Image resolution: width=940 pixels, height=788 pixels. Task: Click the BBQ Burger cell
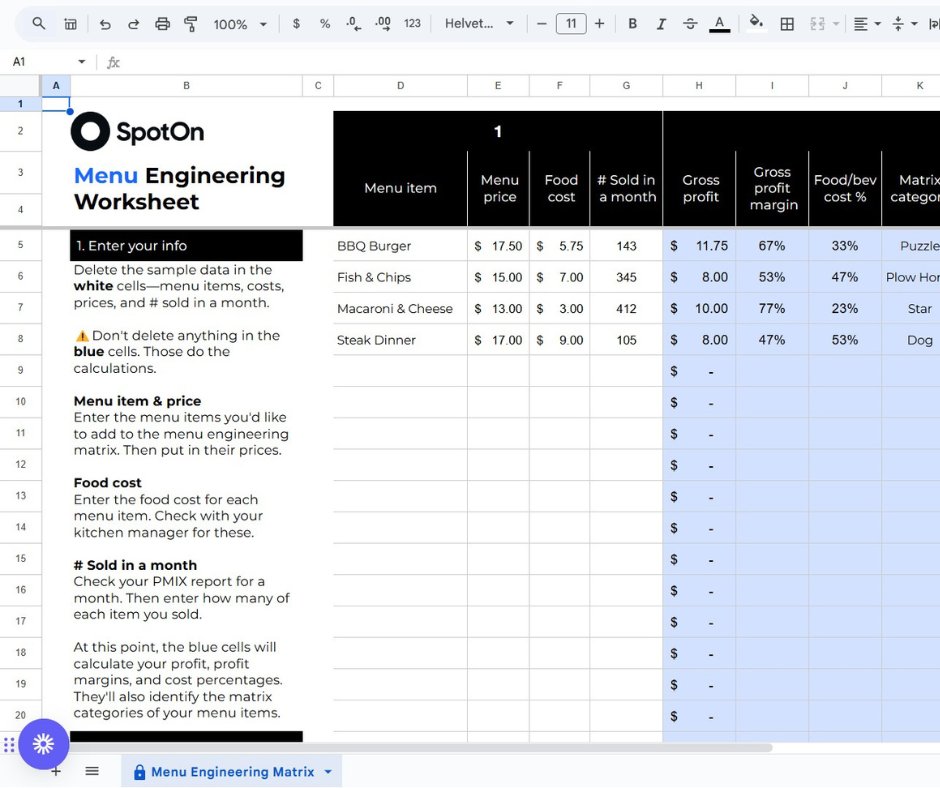[400, 246]
